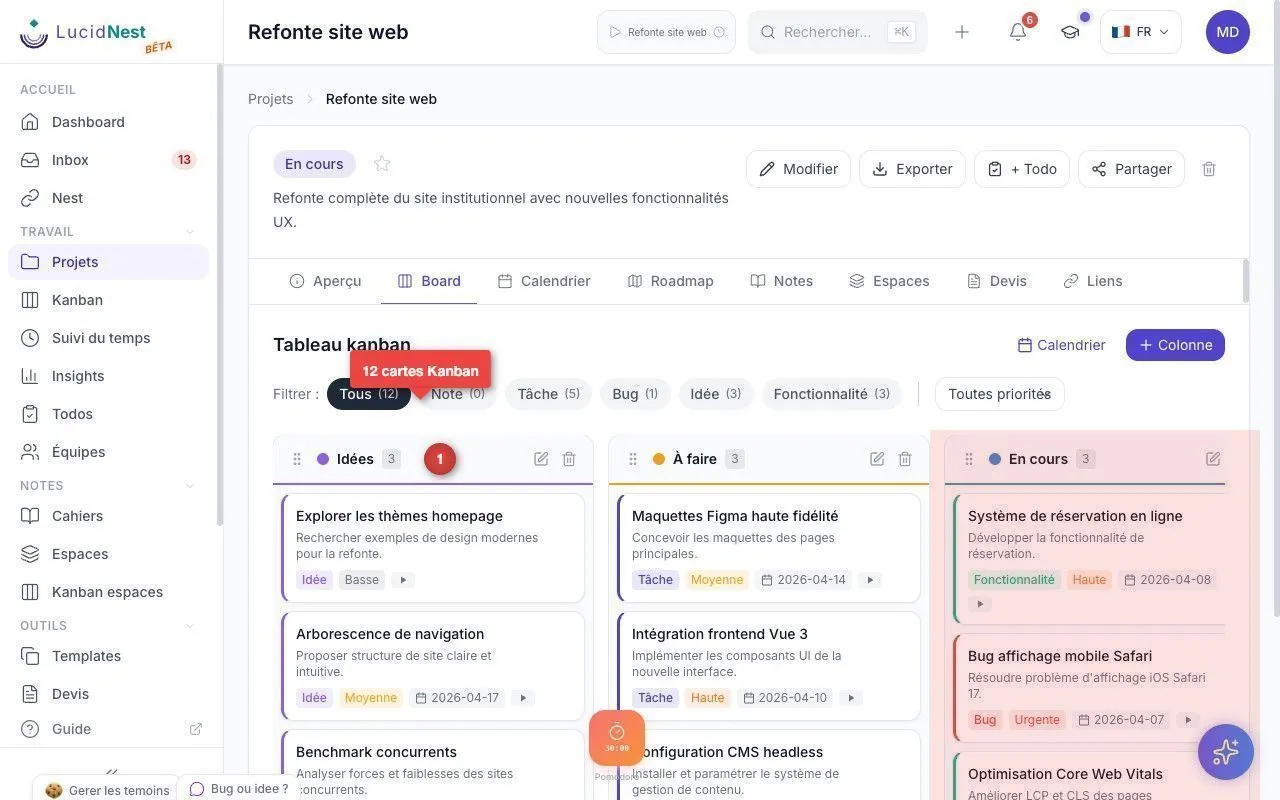This screenshot has height=800, width=1280.
Task: Start the Refonte site web timer pill
Action: click(x=666, y=32)
